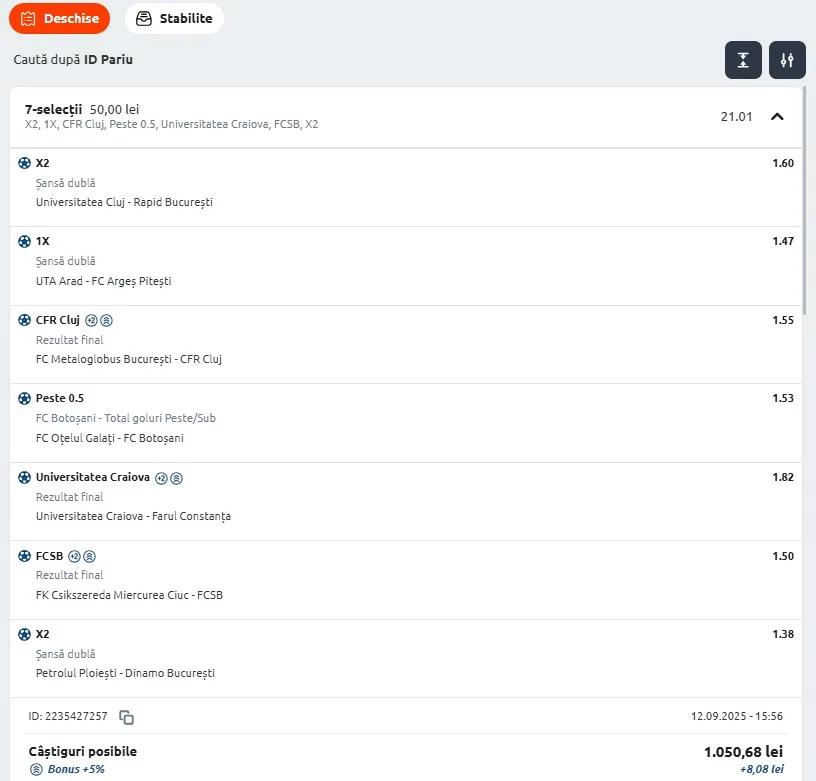Click the bonus badge icon next to CFR Cluj
This screenshot has height=781, width=816.
(106, 321)
